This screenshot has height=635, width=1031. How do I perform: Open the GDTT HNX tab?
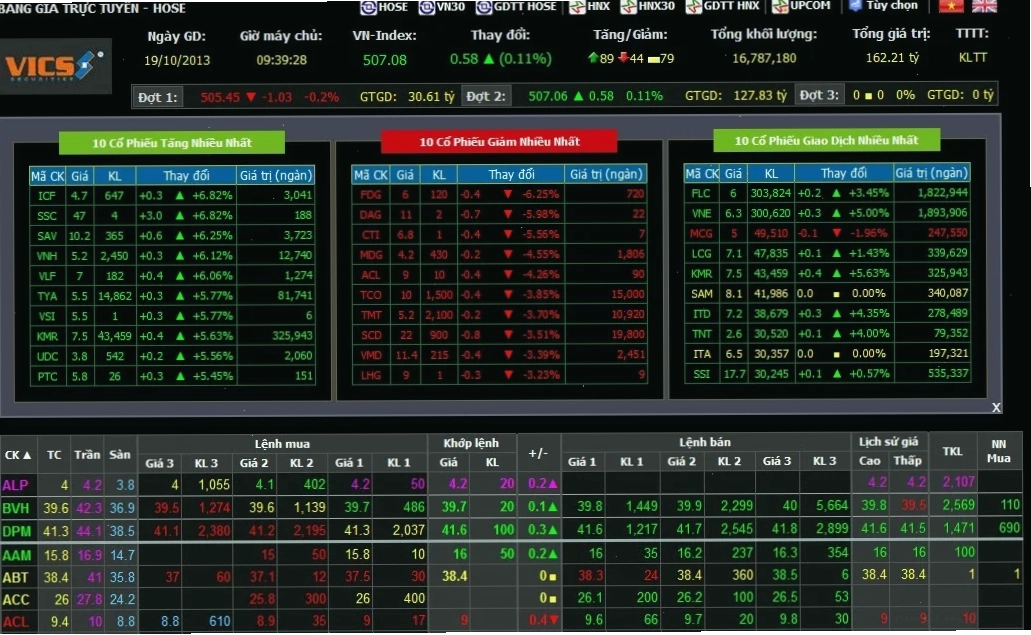click(x=723, y=7)
